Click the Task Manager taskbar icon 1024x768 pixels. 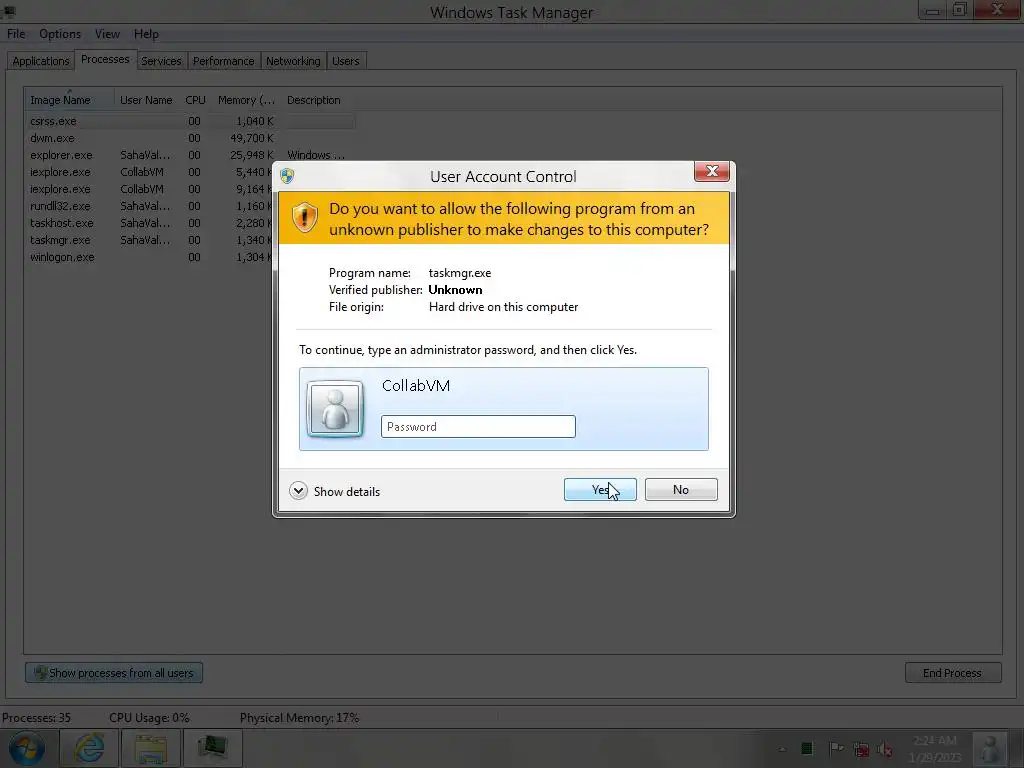pyautogui.click(x=212, y=748)
